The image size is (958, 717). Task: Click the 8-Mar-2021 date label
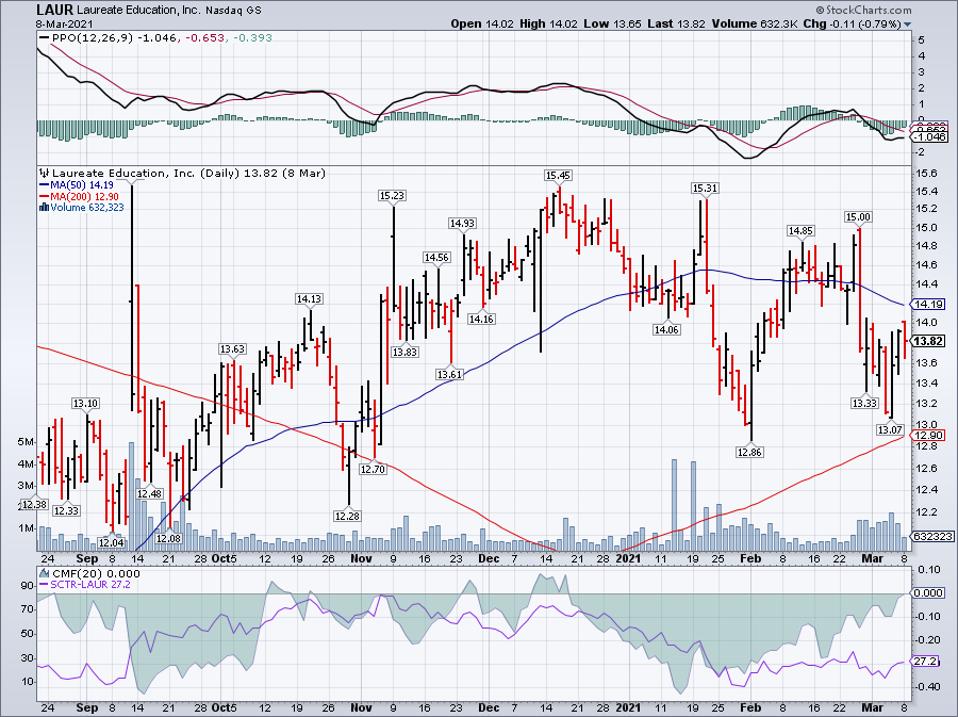click(64, 24)
